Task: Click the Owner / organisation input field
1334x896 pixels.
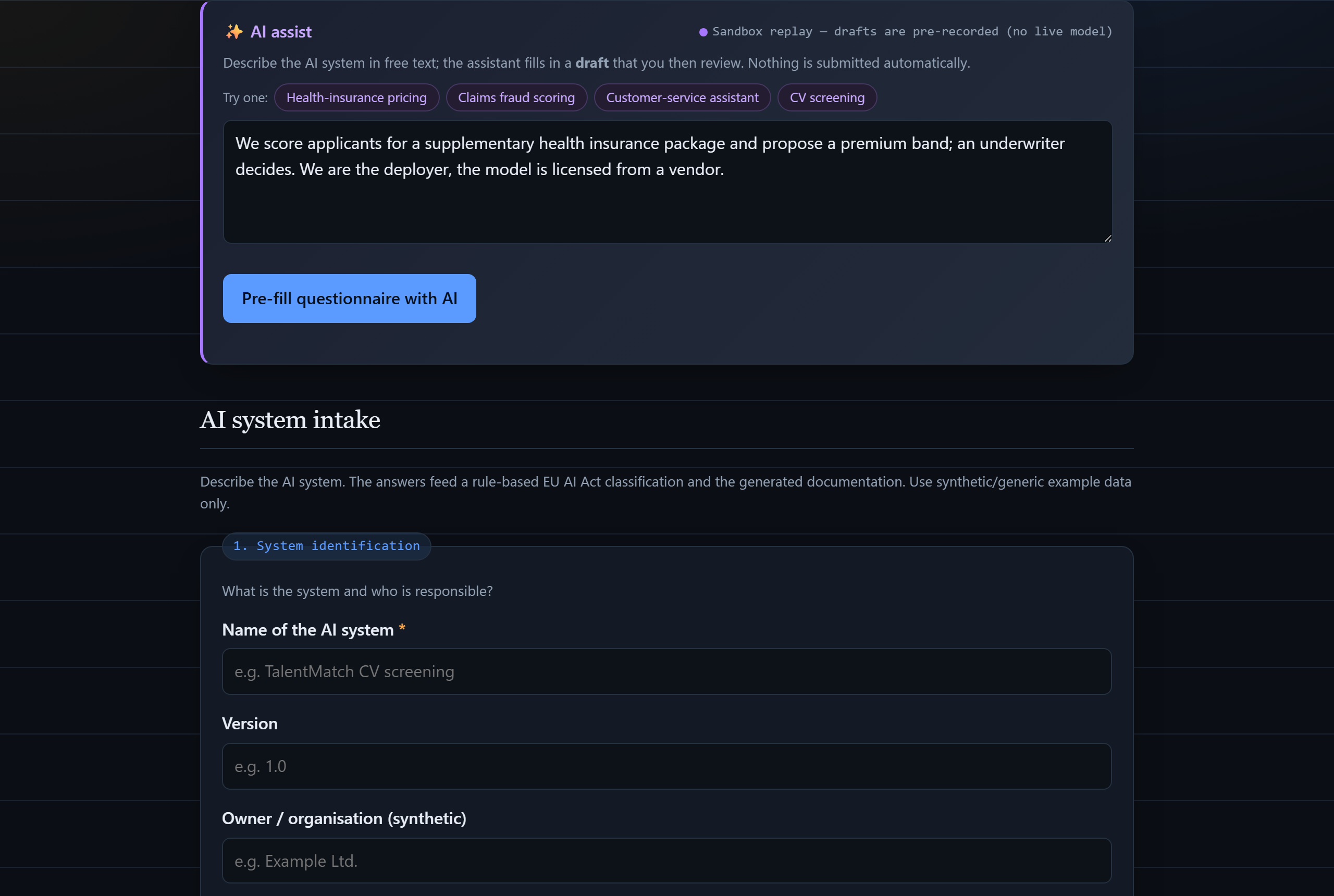Action: coord(666,861)
